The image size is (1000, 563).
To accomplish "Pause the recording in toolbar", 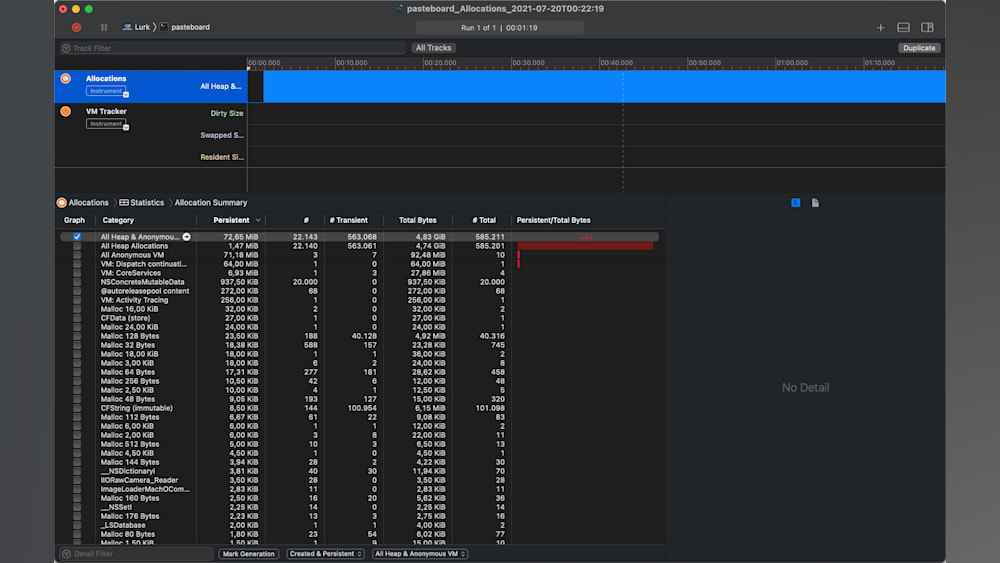I will pyautogui.click(x=104, y=27).
